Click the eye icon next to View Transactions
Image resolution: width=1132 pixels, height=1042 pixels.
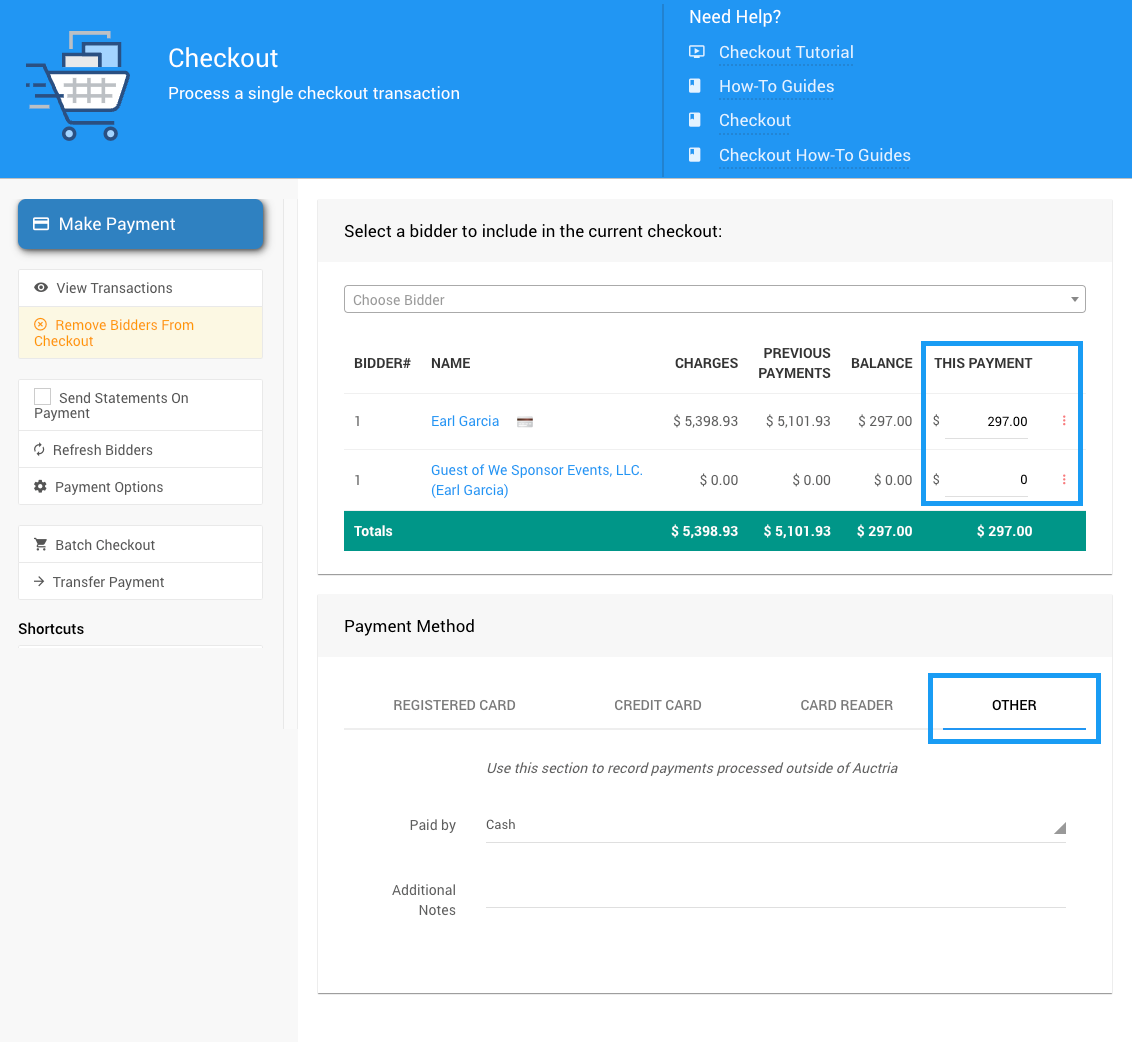click(41, 288)
